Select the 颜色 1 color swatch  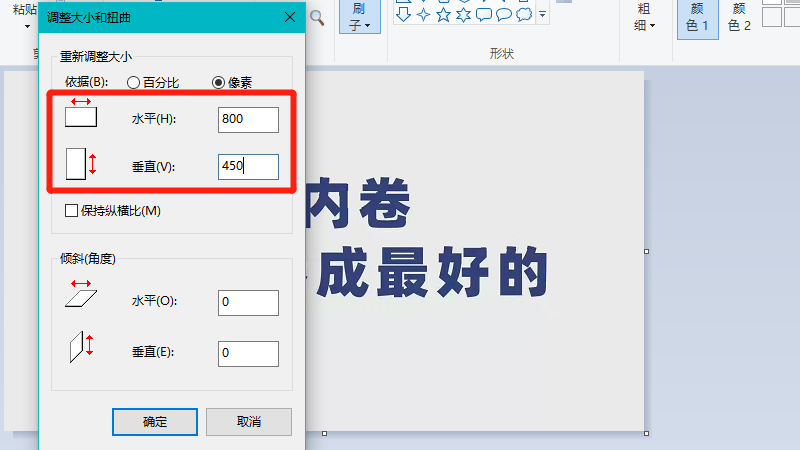click(x=698, y=17)
